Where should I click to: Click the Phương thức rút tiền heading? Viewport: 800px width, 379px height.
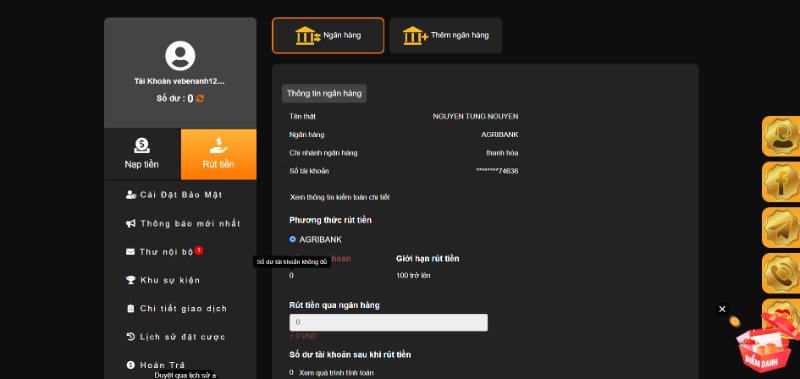click(331, 220)
